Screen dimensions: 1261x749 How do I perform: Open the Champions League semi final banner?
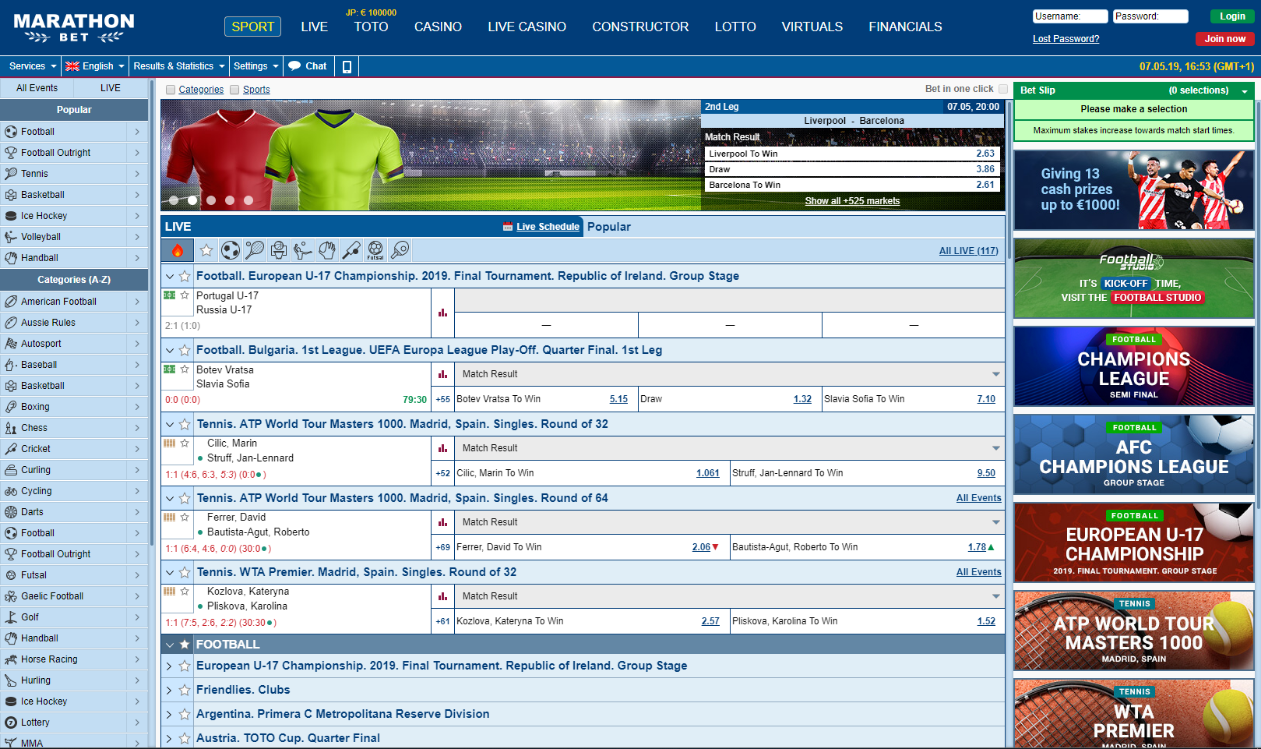coord(1134,367)
